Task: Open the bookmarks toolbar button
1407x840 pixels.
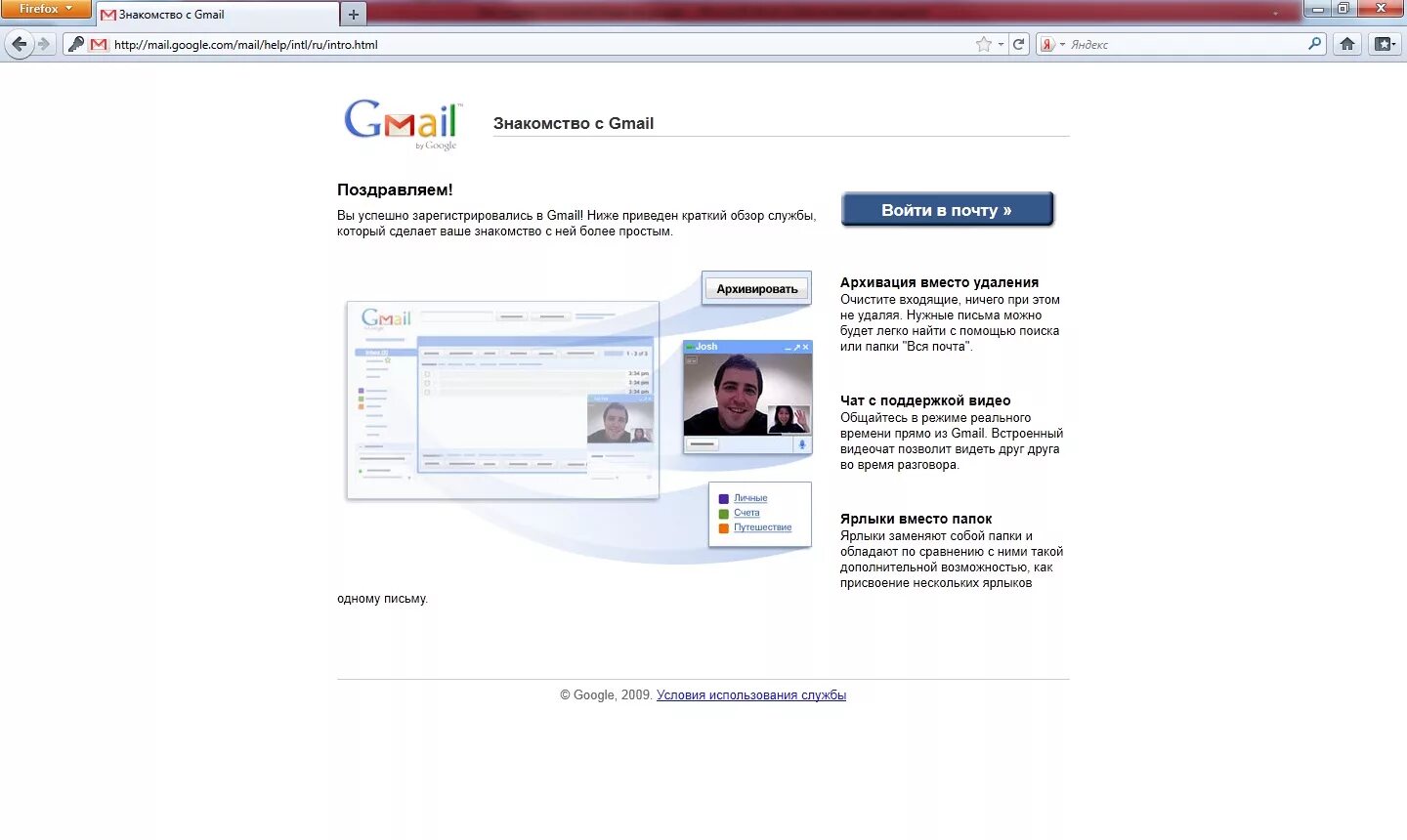Action: [1384, 44]
